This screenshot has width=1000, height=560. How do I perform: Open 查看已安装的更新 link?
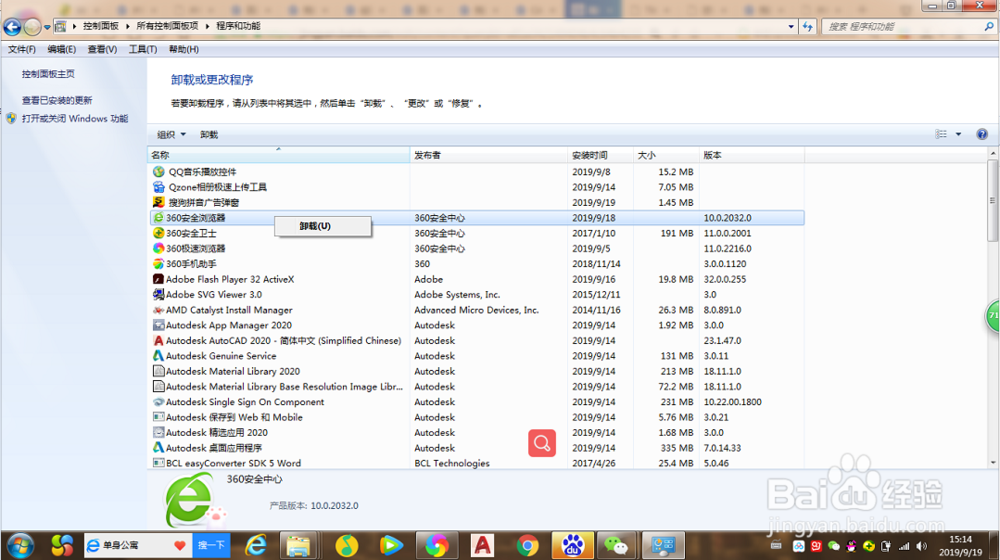[57, 100]
